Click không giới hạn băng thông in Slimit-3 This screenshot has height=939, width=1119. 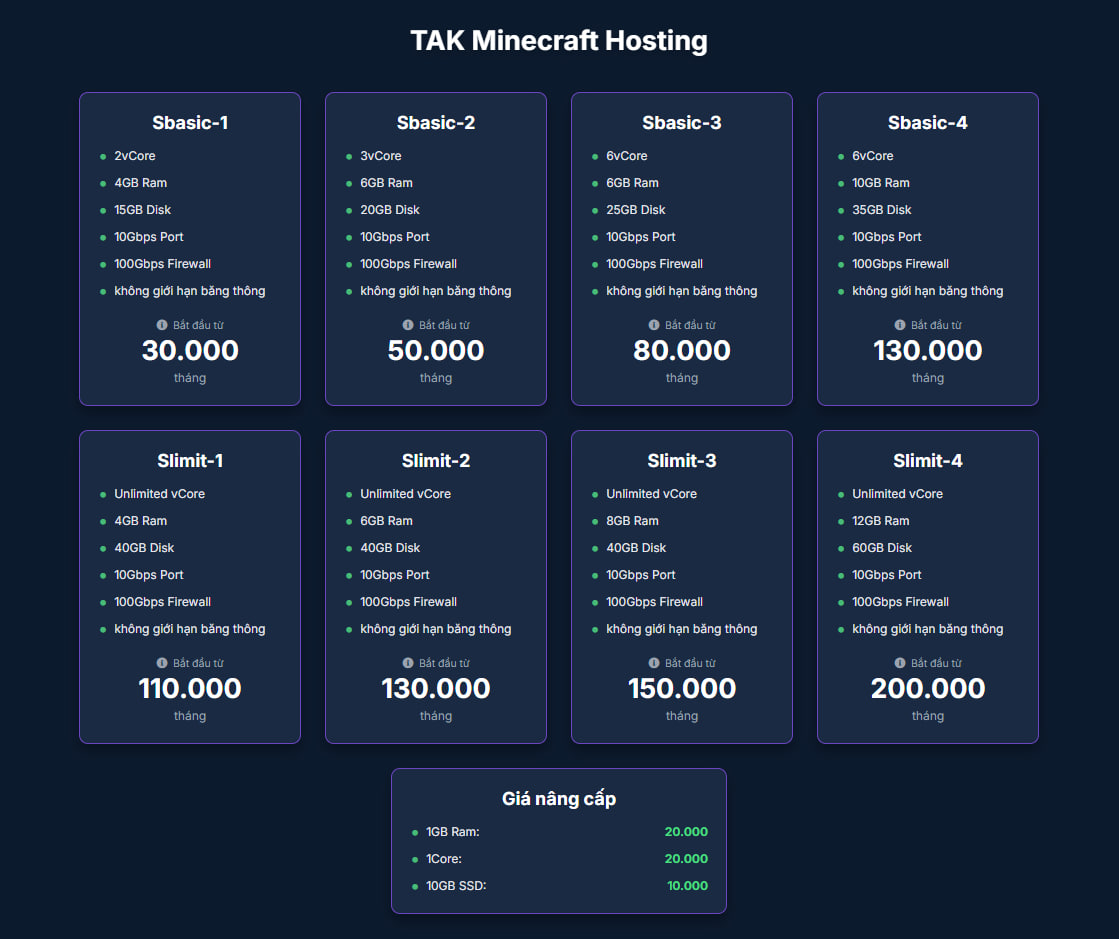coord(682,629)
